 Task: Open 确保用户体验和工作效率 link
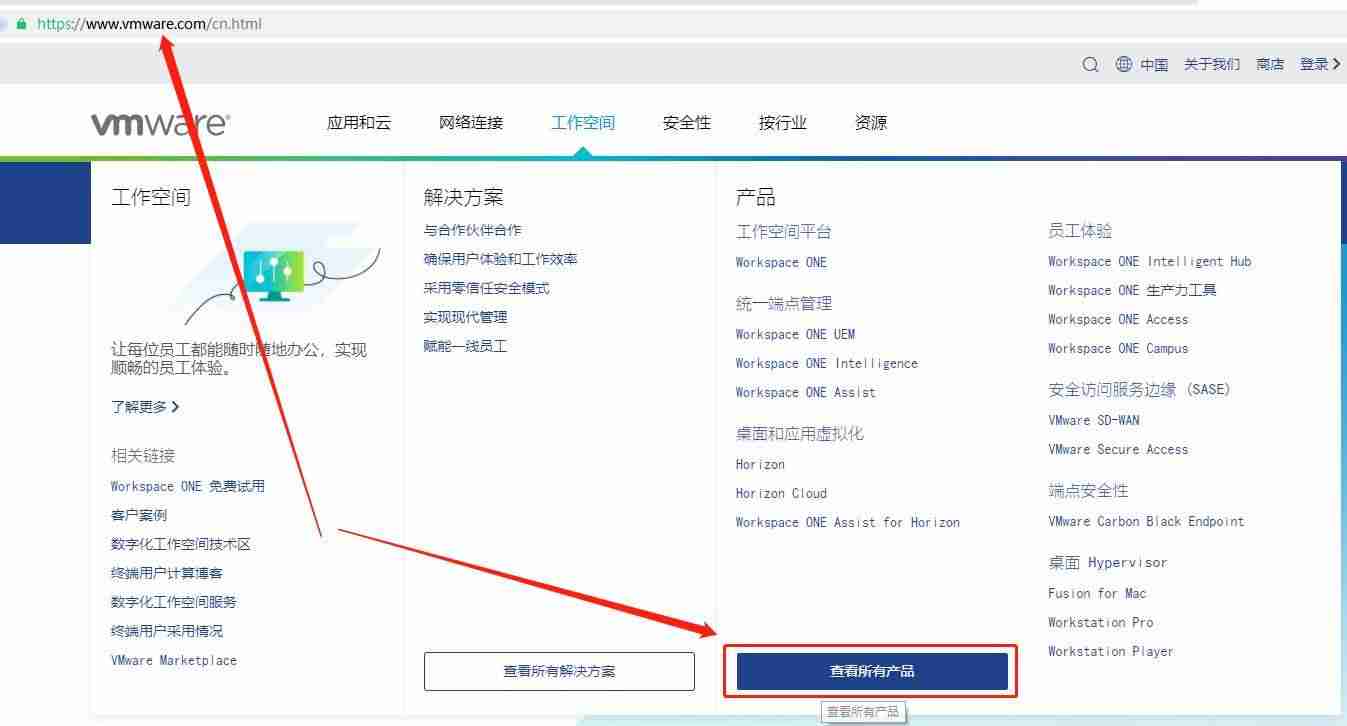click(500, 259)
